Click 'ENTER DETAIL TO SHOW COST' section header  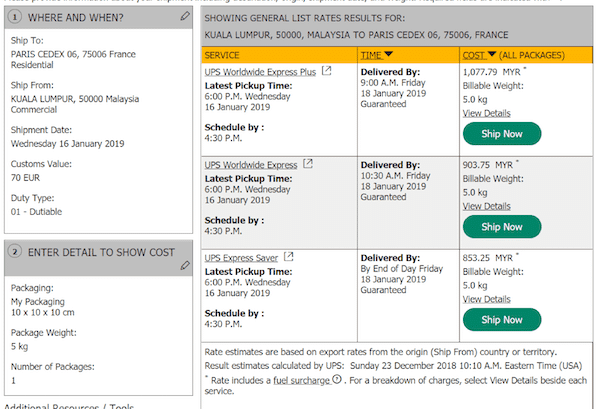(x=101, y=253)
